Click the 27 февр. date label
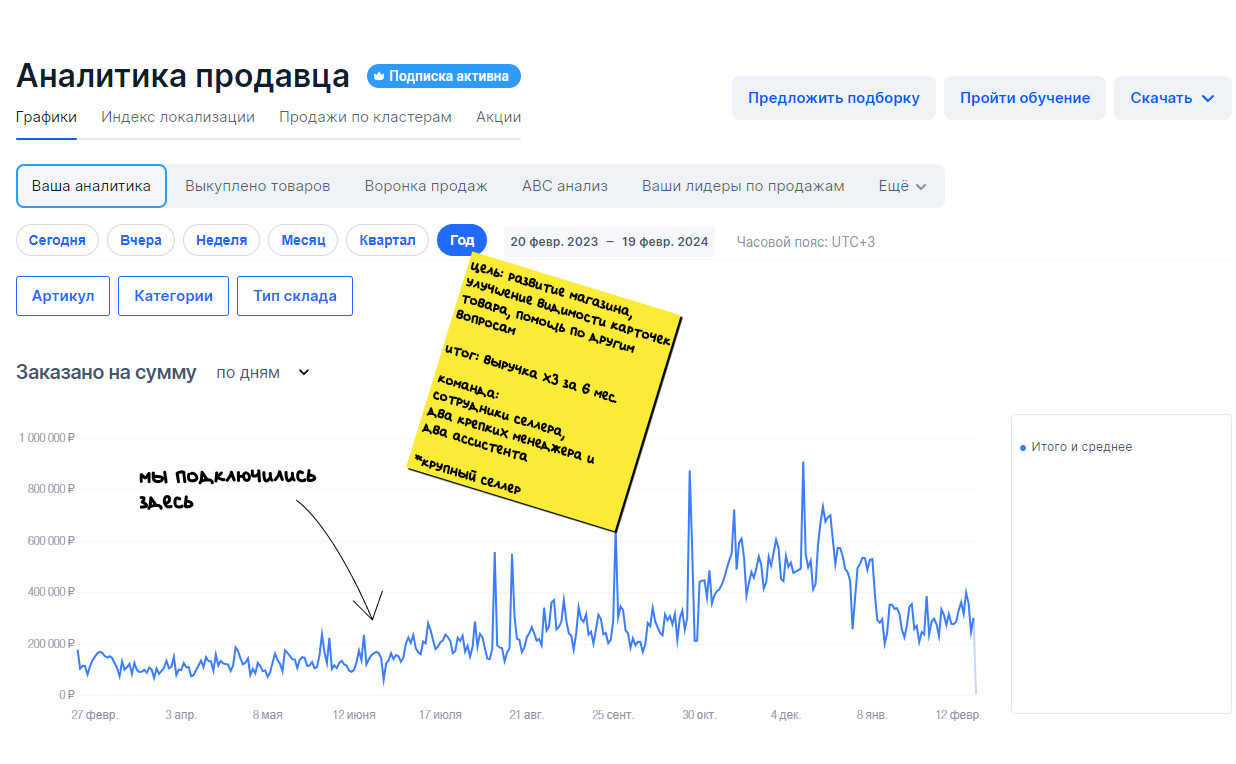 click(94, 715)
